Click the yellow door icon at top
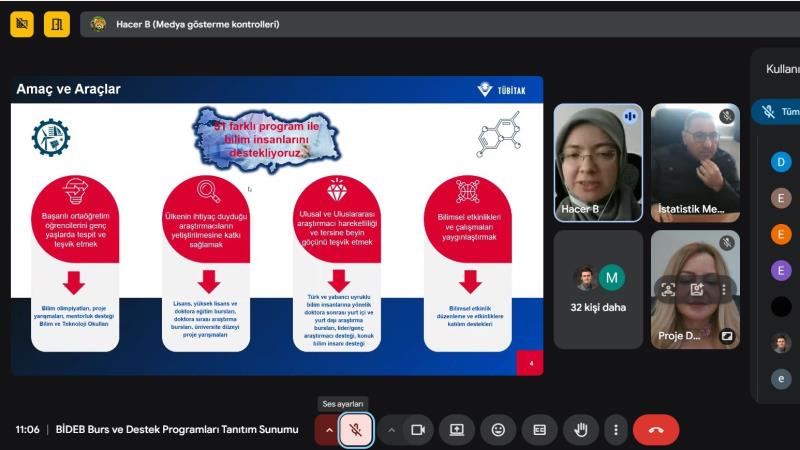 click(57, 23)
